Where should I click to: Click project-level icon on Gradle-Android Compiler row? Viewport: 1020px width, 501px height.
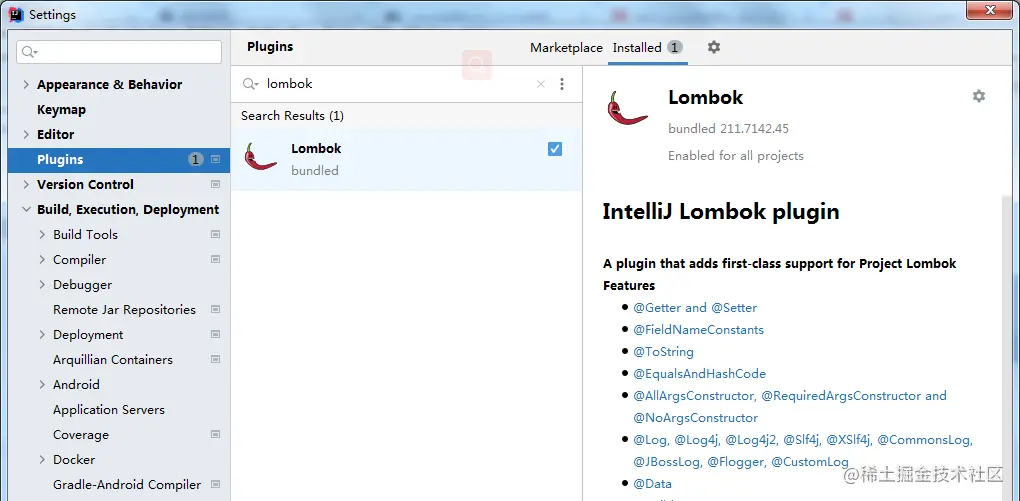pyautogui.click(x=215, y=484)
